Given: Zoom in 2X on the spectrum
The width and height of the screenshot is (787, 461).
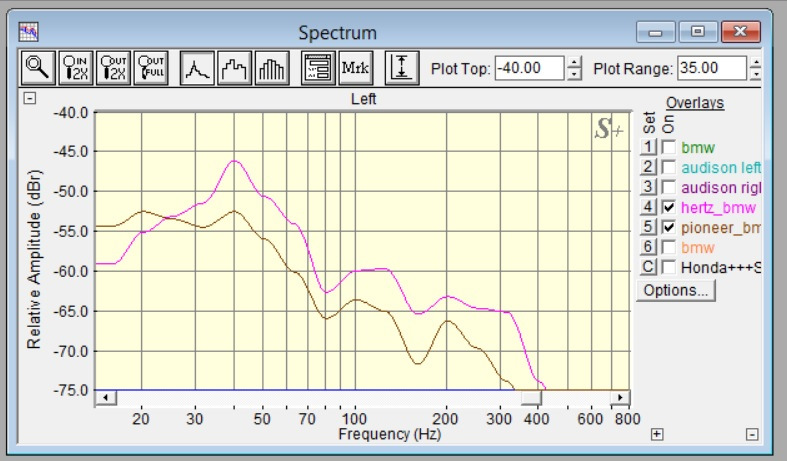Looking at the screenshot, I should coord(76,68).
